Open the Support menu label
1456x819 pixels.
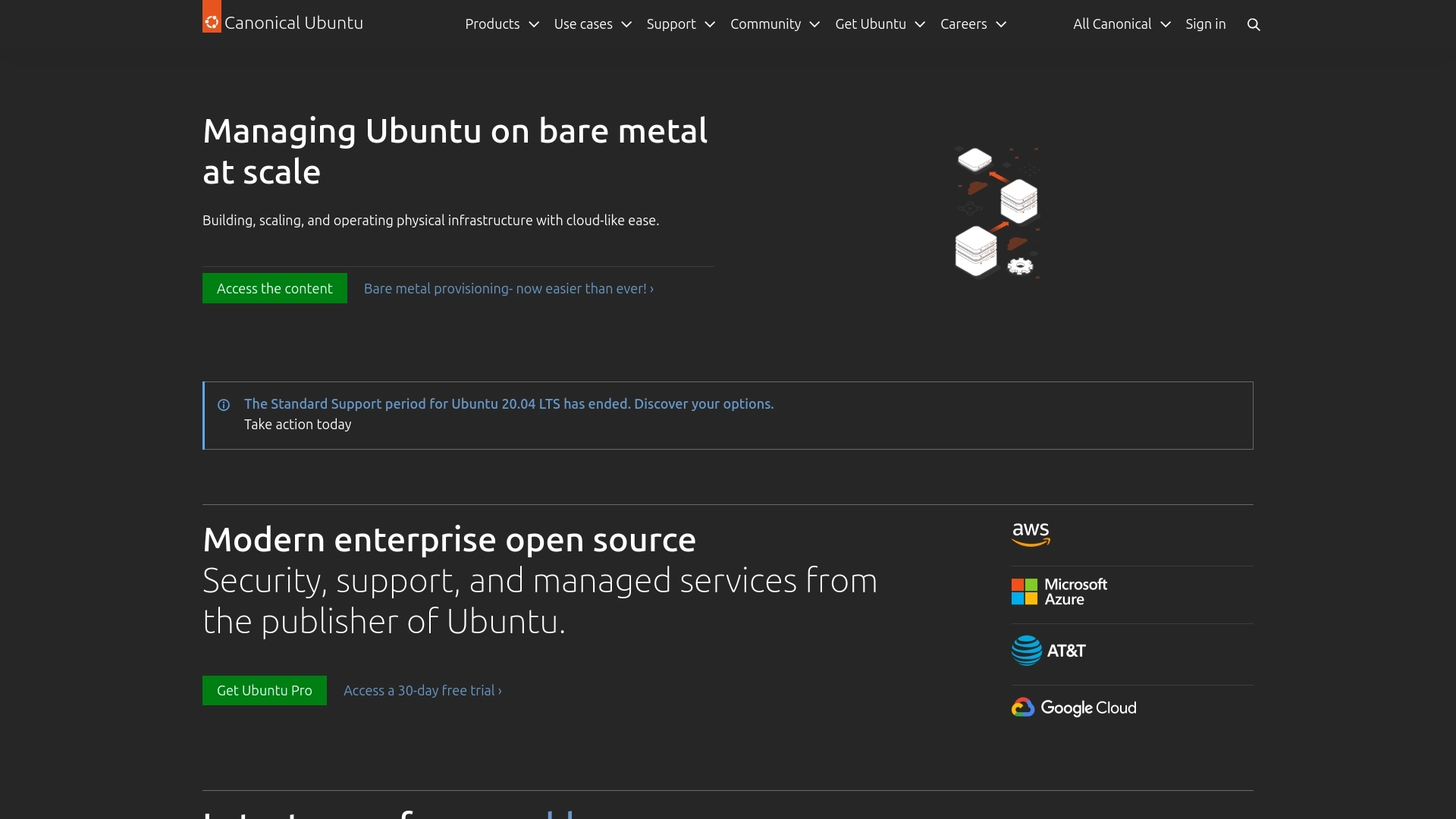671,24
